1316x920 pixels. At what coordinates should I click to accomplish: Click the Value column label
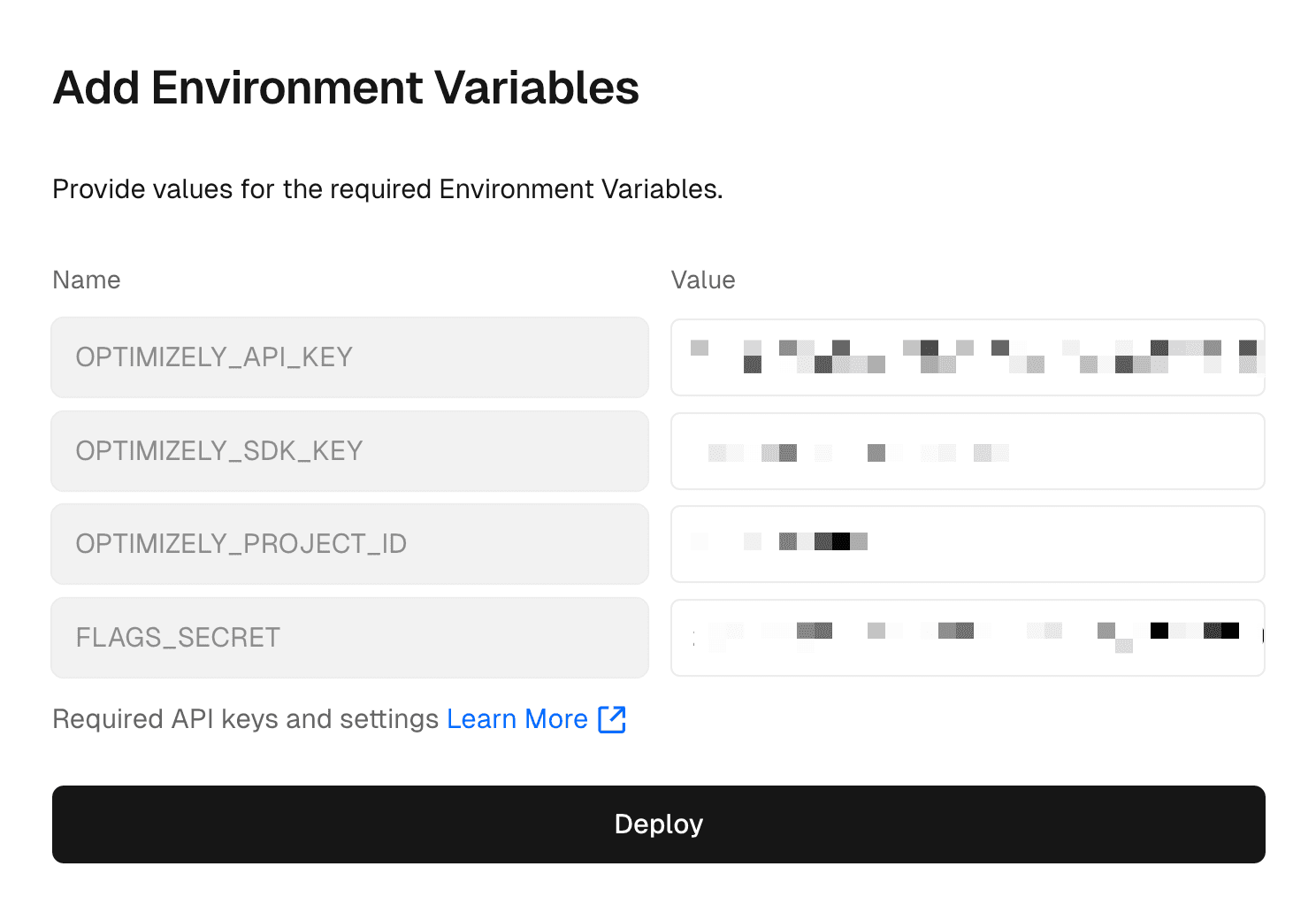pyautogui.click(x=703, y=280)
